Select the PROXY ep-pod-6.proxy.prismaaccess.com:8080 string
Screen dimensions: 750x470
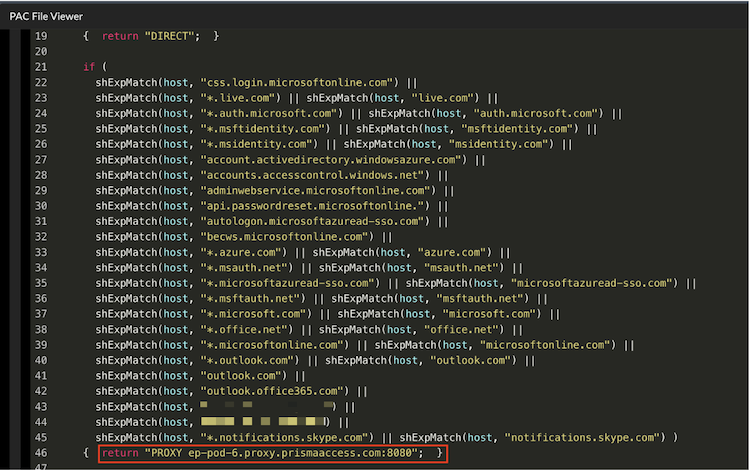[x=281, y=453]
